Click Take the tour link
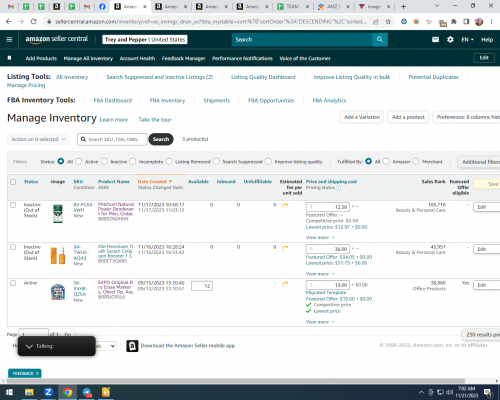The height and width of the screenshot is (400, 500). coord(155,120)
